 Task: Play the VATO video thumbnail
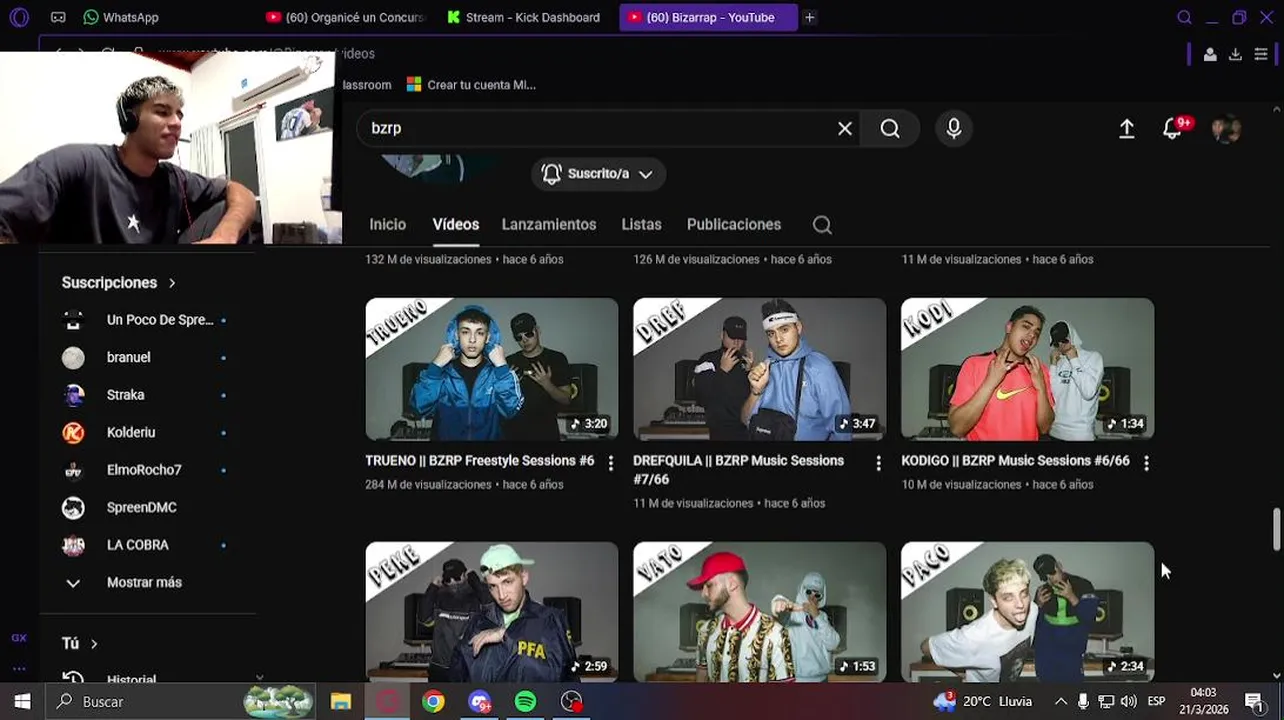pyautogui.click(x=760, y=612)
